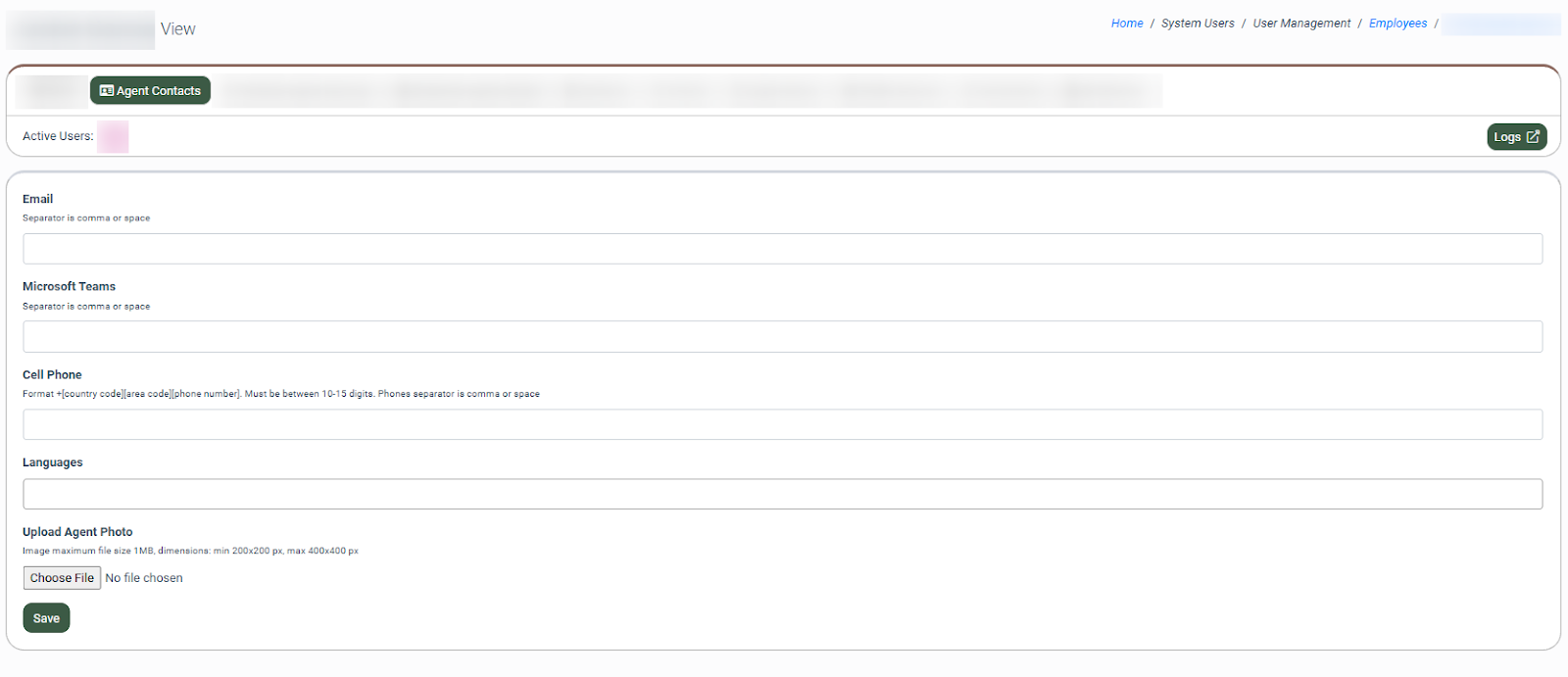
Task: Click the external link icon beside Logs
Action: [1533, 137]
